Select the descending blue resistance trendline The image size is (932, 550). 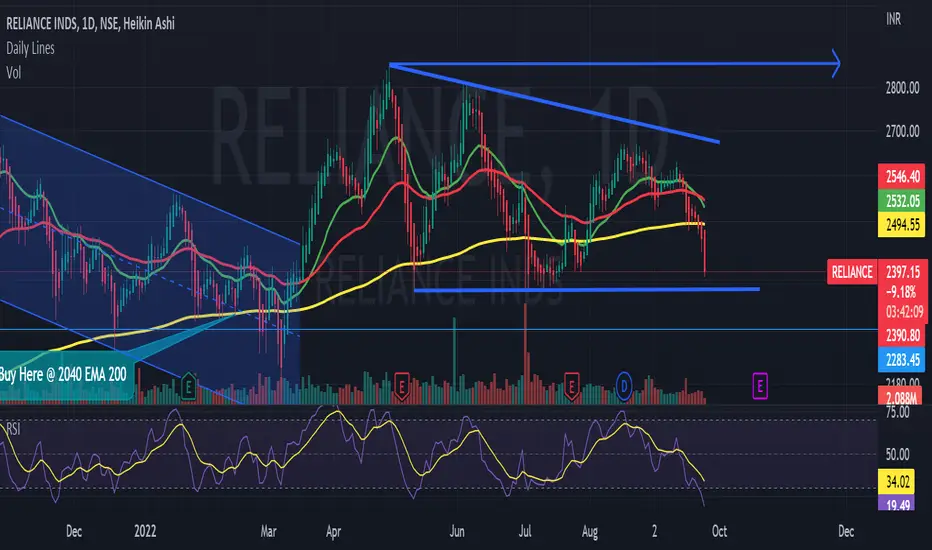554,103
